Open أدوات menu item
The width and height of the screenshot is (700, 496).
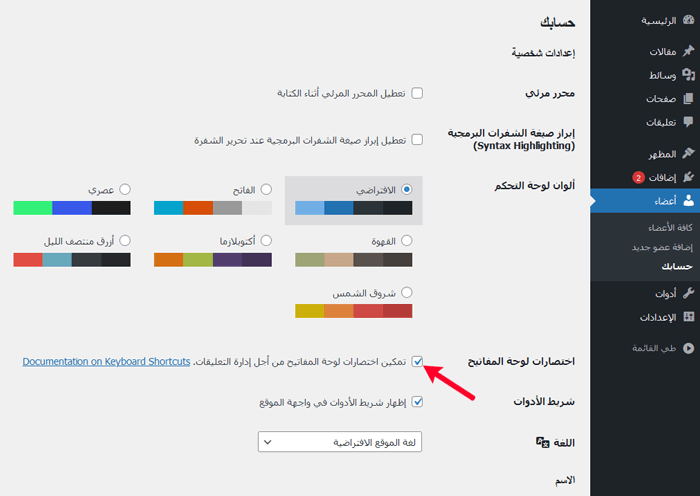(x=645, y=293)
